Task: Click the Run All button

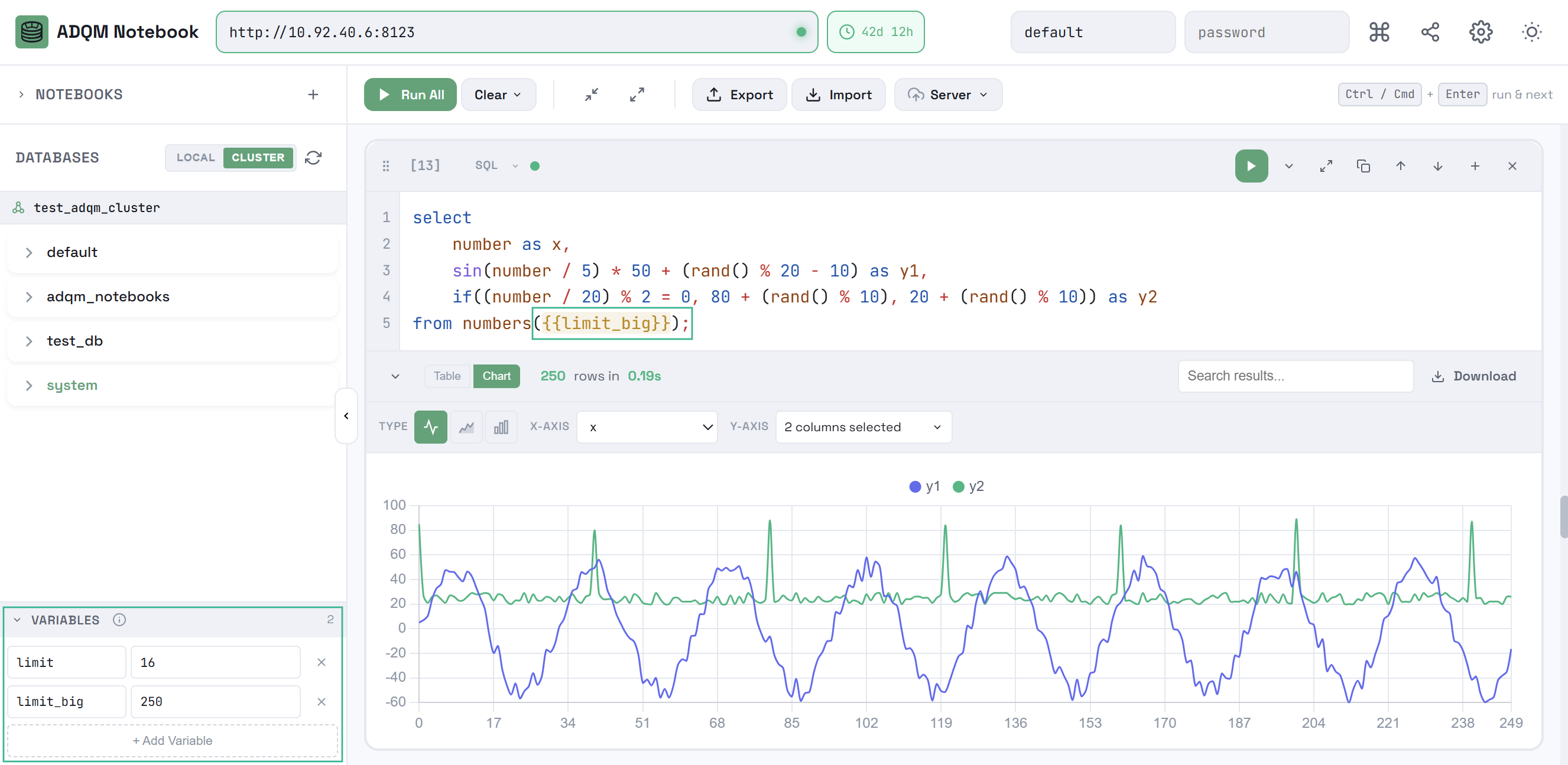Action: (x=410, y=95)
